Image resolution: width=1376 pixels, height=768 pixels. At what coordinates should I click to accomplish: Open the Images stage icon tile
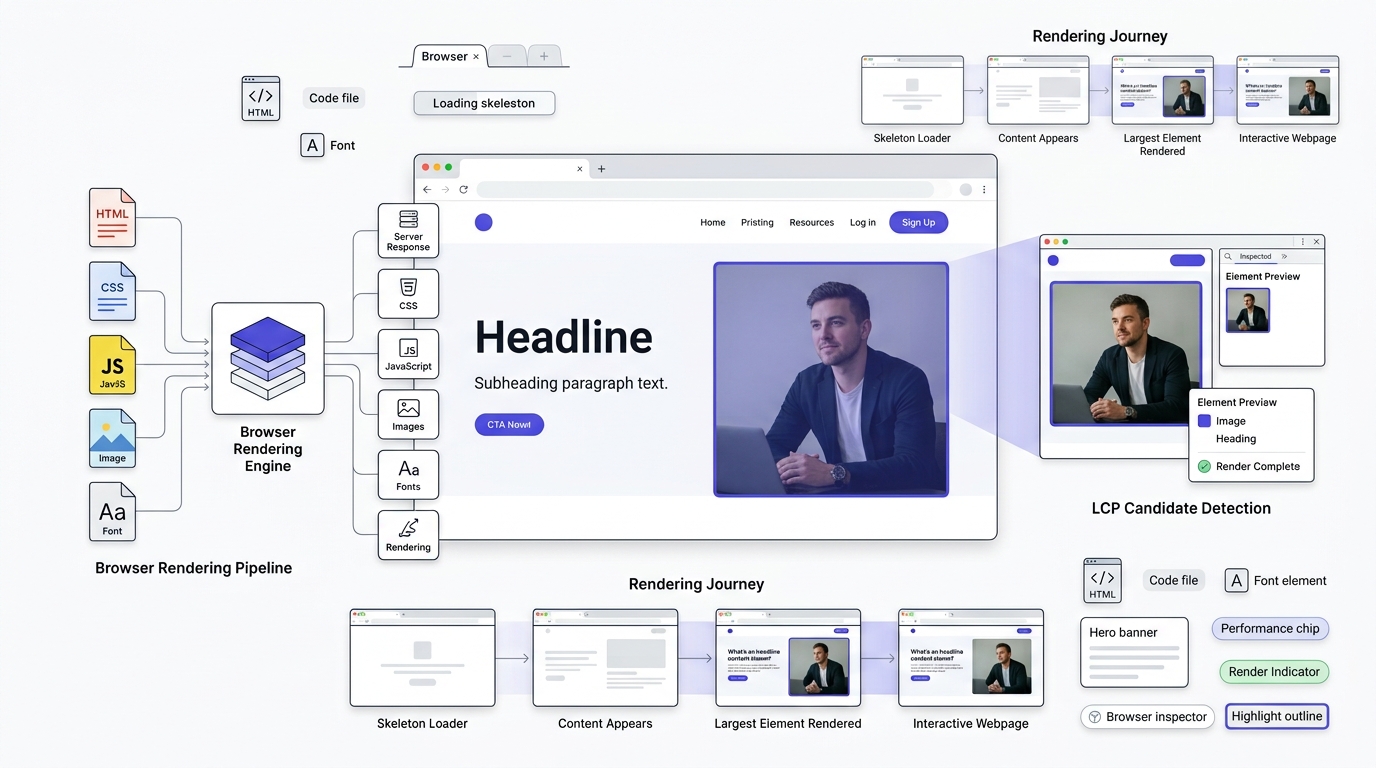tap(408, 414)
